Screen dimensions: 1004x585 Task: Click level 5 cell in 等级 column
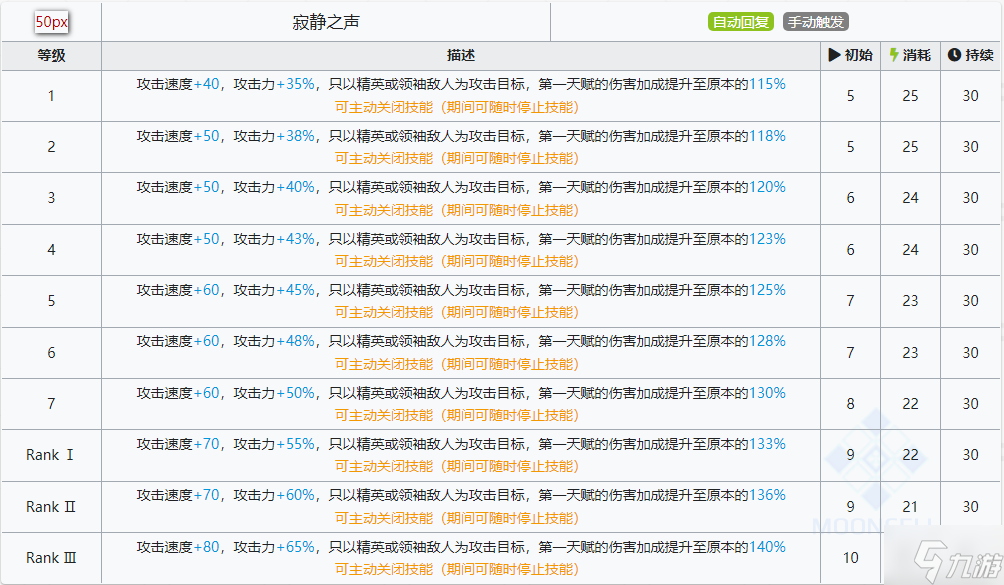(51, 301)
